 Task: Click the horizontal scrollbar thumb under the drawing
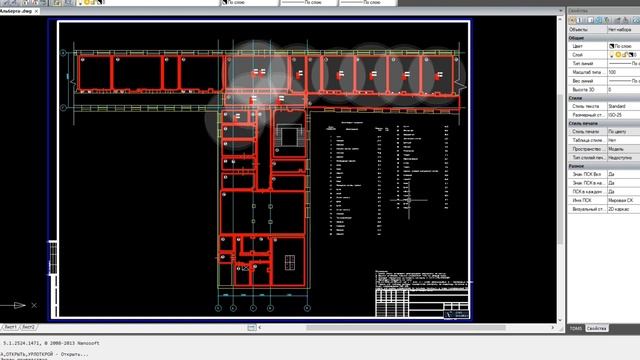point(406,328)
